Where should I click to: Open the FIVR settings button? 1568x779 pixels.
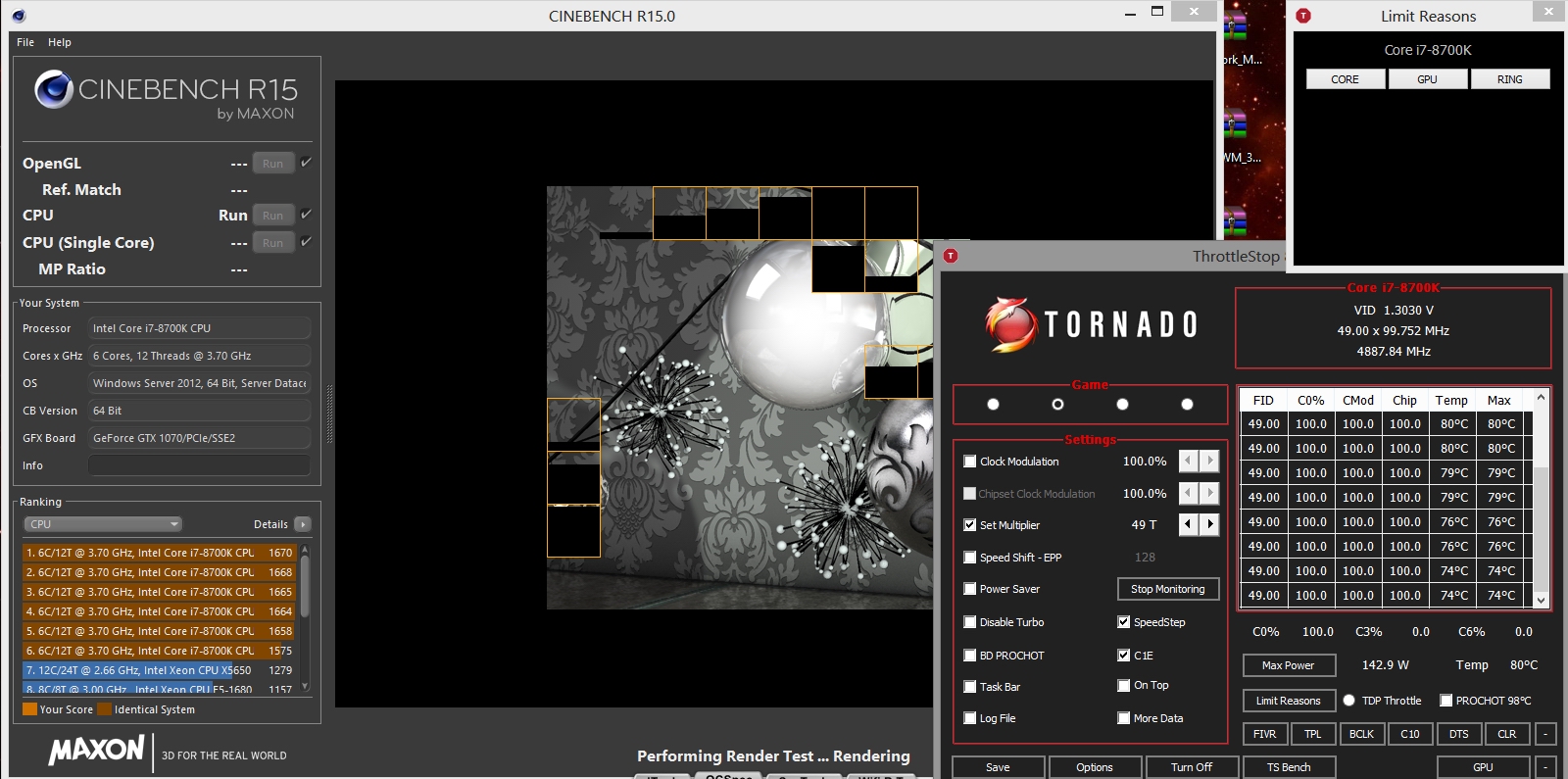[x=1265, y=734]
